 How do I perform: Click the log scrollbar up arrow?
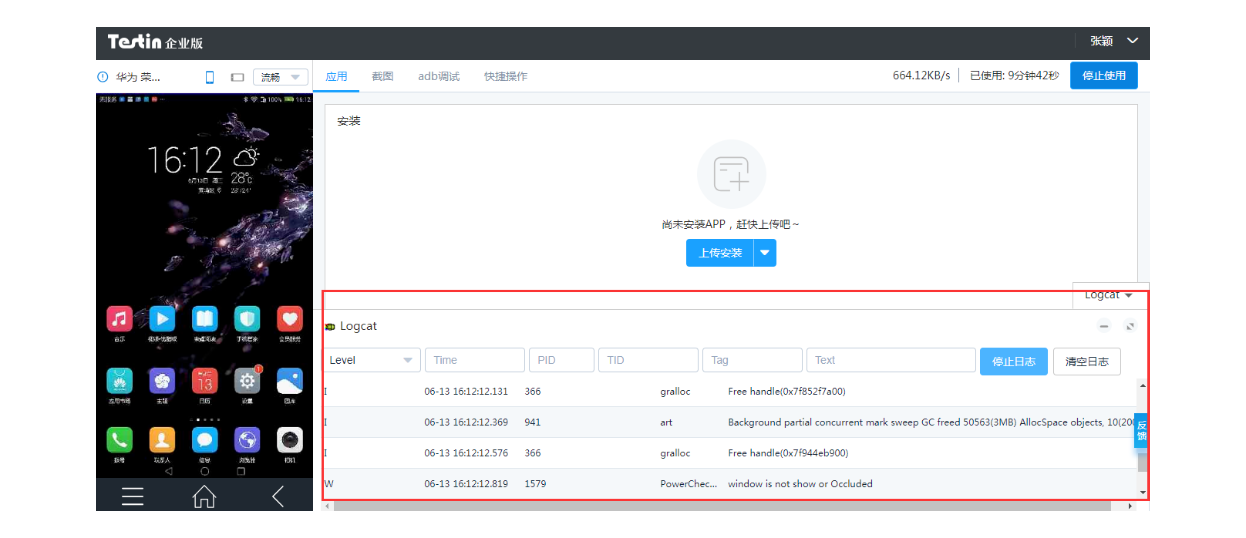pos(1143,385)
